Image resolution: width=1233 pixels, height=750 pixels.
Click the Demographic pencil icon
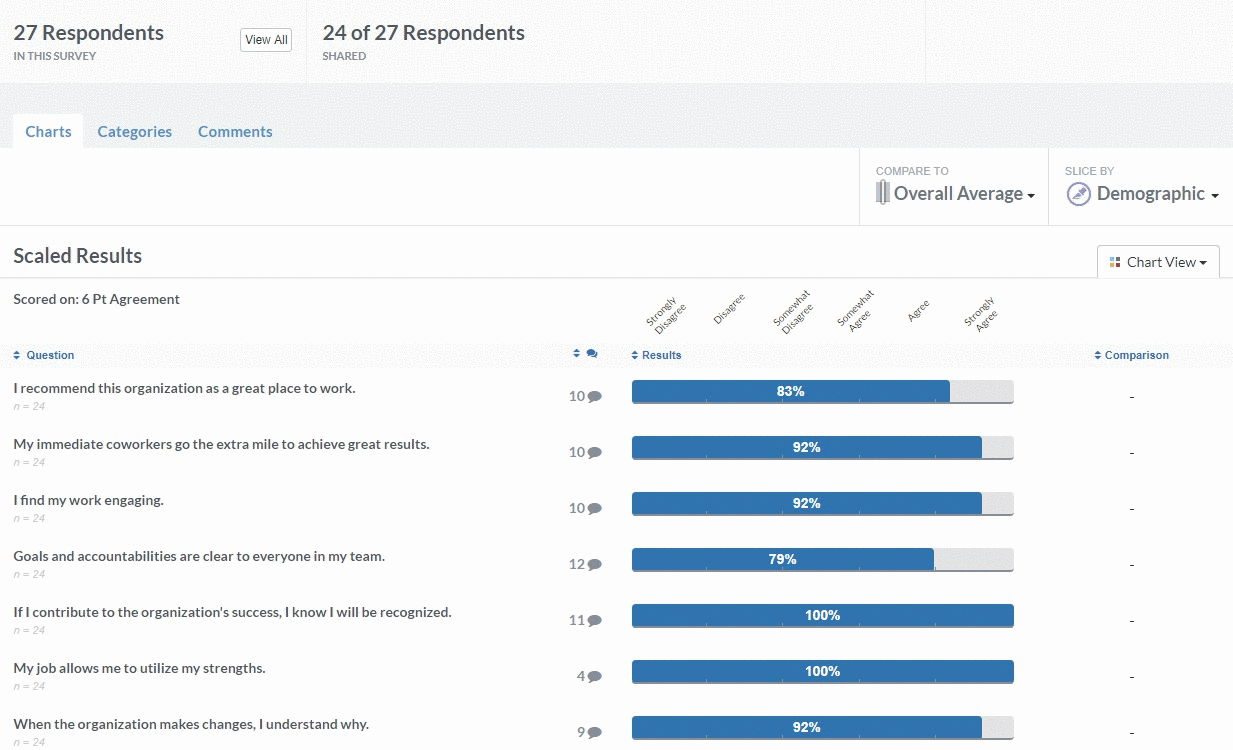click(x=1078, y=194)
